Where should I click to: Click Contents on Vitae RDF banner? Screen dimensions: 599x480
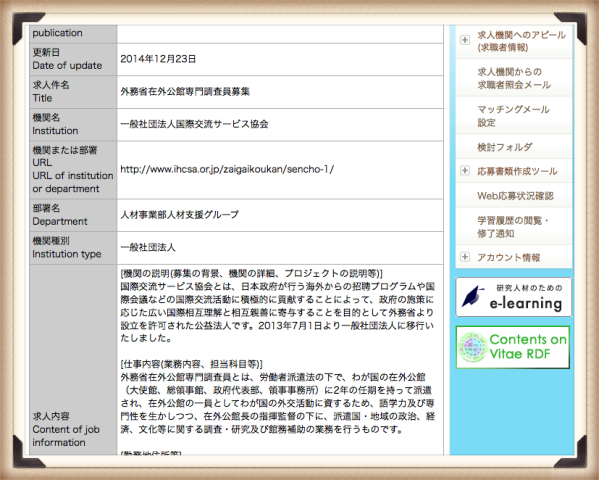click(x=513, y=347)
